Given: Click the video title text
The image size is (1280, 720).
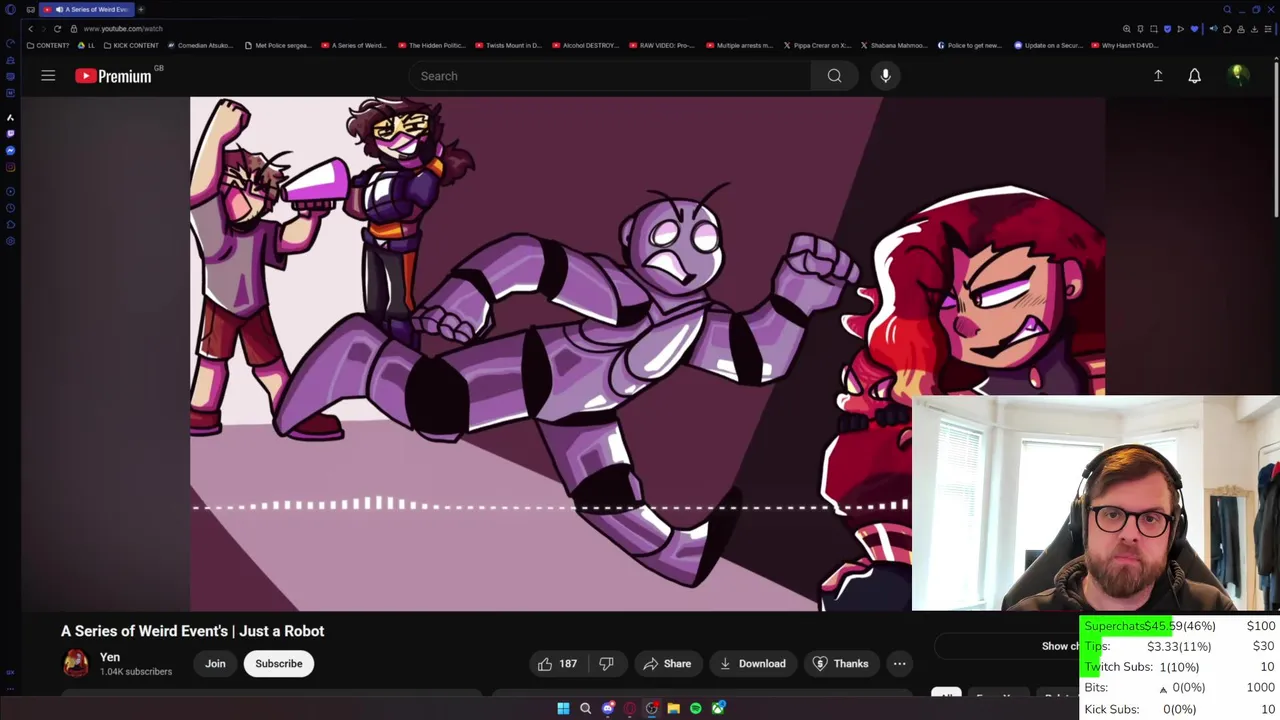Looking at the screenshot, I should (x=192, y=631).
